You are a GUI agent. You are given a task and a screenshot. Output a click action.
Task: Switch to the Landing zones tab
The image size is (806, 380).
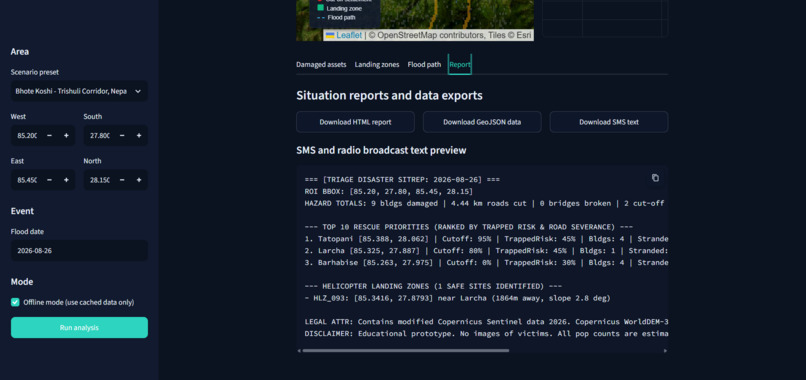(377, 65)
